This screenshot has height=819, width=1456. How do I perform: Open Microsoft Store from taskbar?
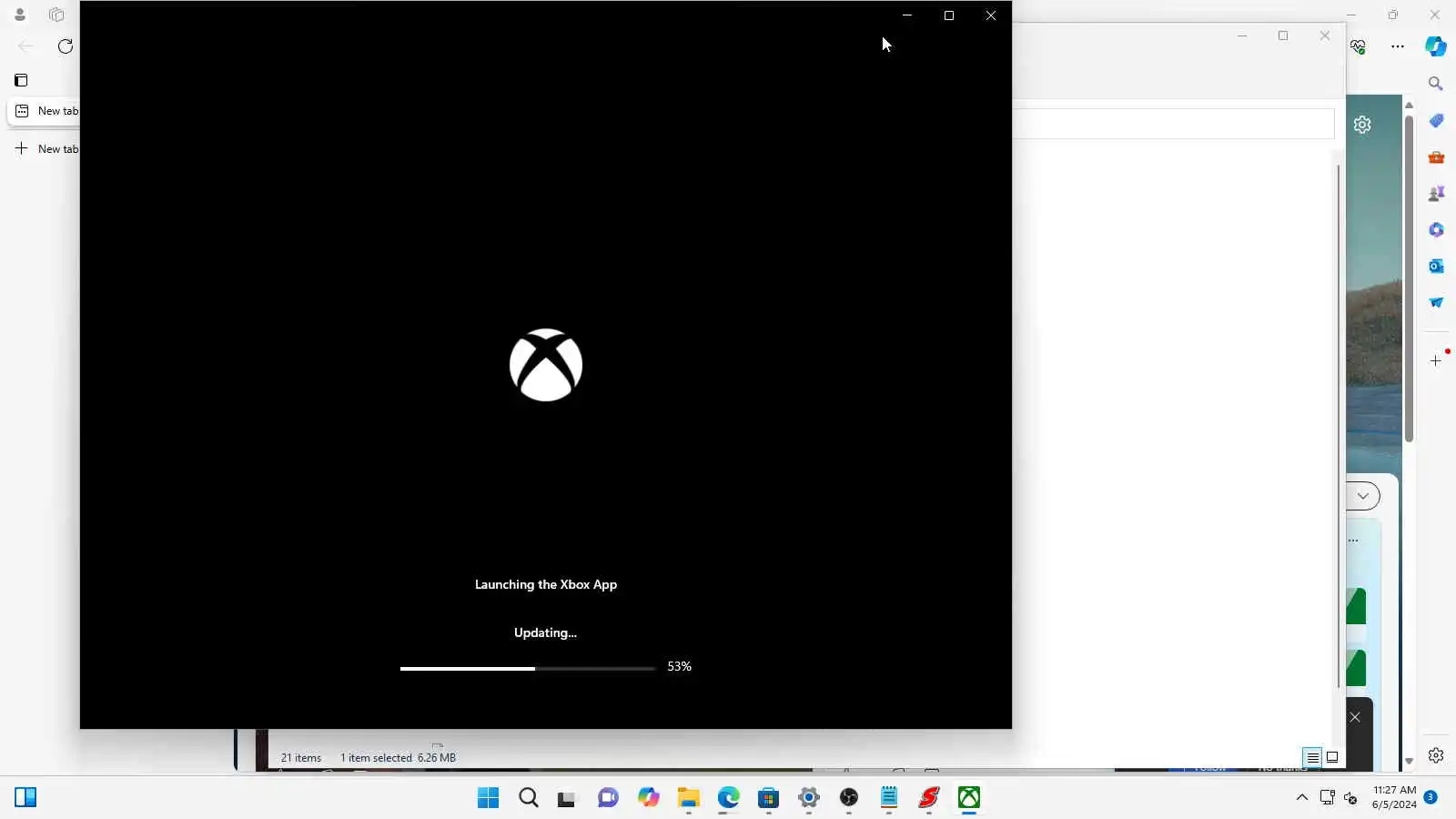point(768,798)
